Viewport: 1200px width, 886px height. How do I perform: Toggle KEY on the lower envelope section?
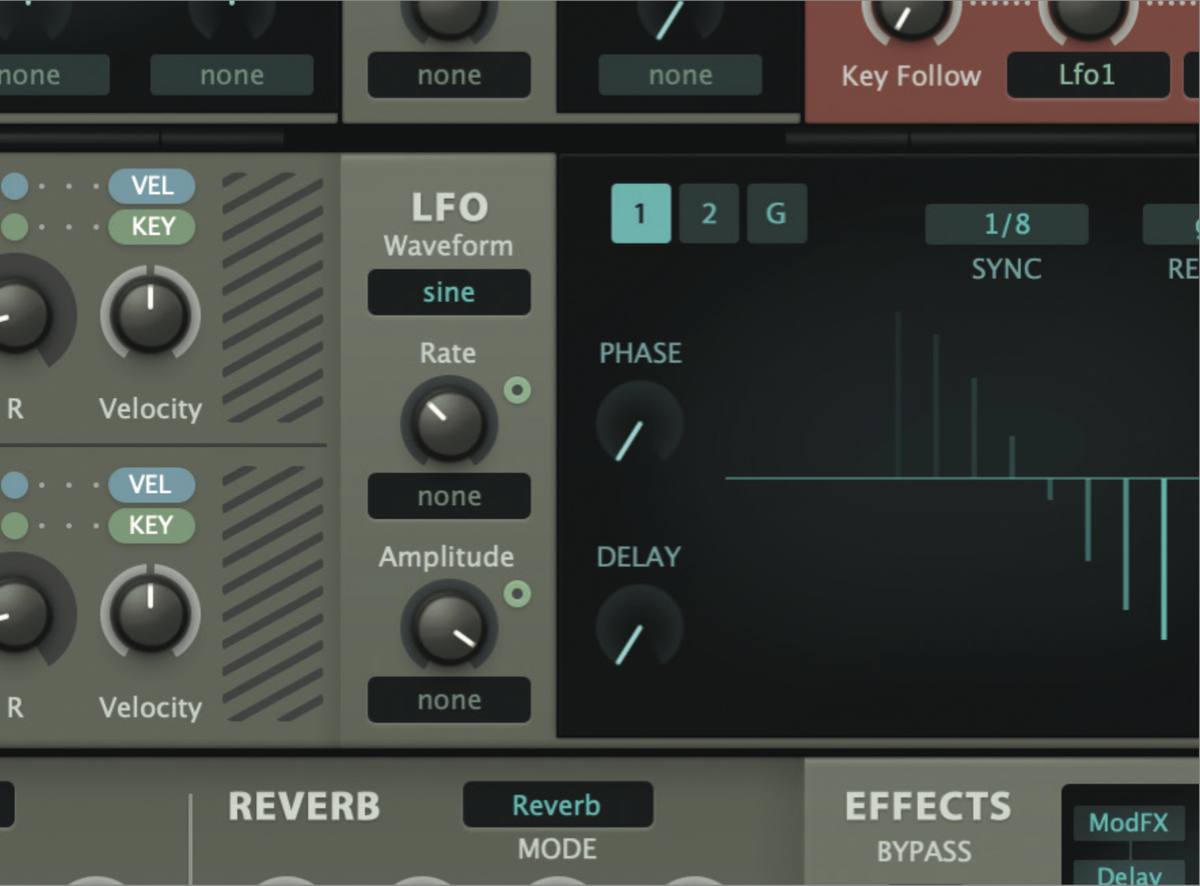pos(151,525)
